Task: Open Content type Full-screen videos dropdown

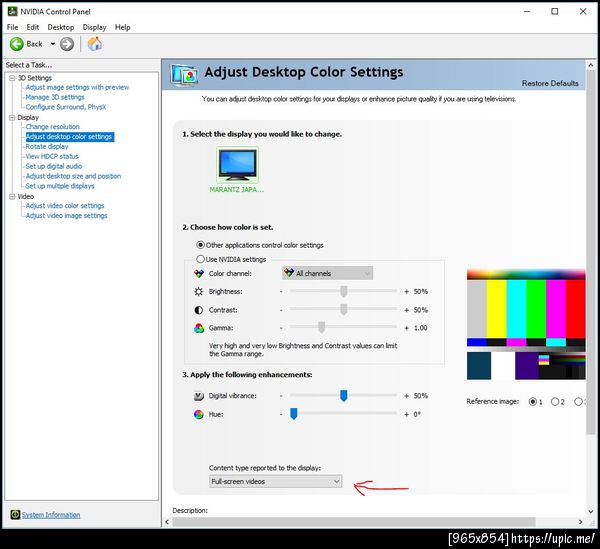Action: pyautogui.click(x=276, y=481)
